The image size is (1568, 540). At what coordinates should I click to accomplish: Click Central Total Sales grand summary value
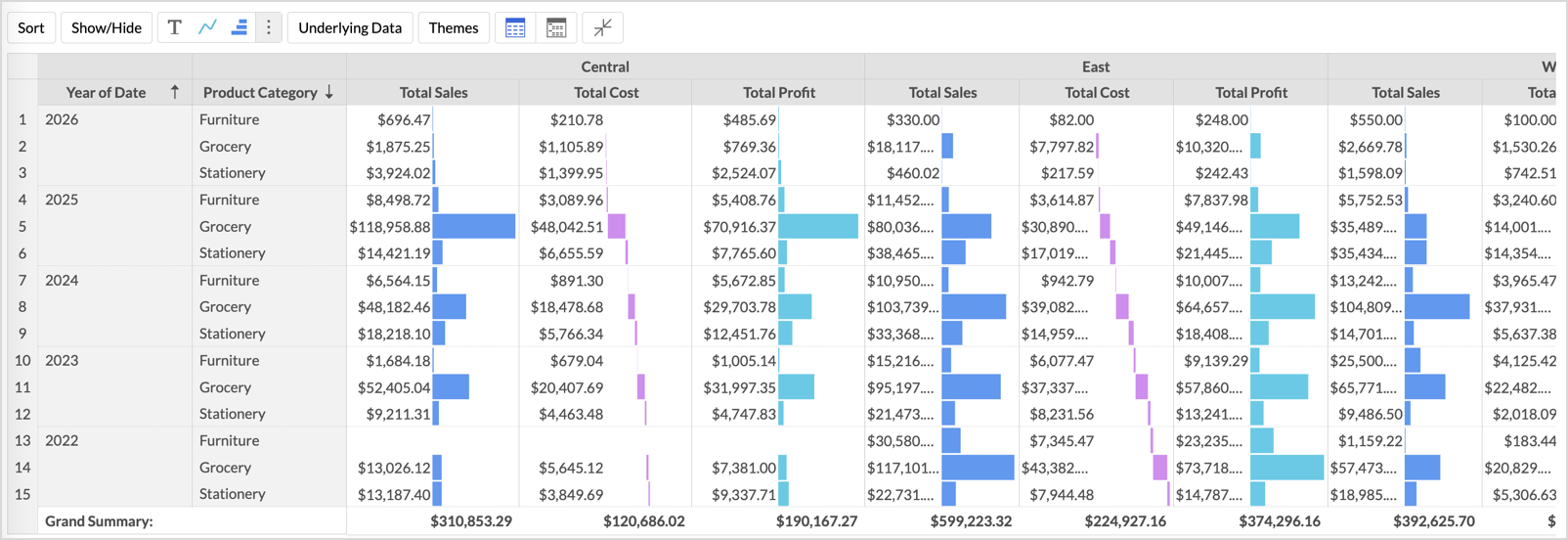tap(470, 520)
